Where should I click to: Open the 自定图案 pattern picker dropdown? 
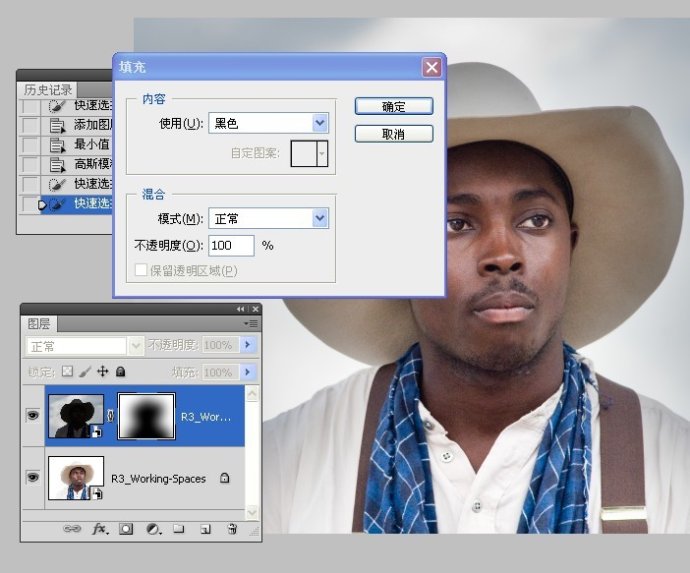(x=322, y=154)
